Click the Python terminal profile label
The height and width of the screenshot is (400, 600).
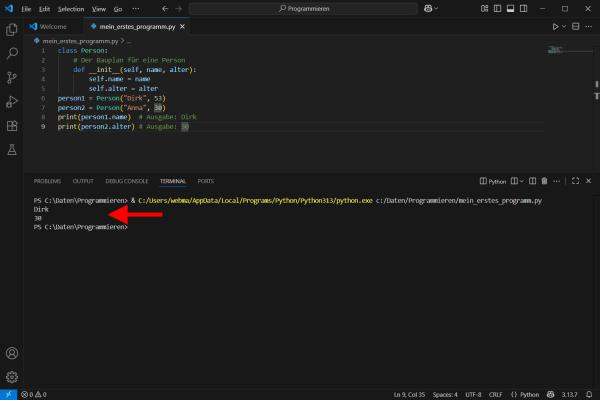(493, 181)
